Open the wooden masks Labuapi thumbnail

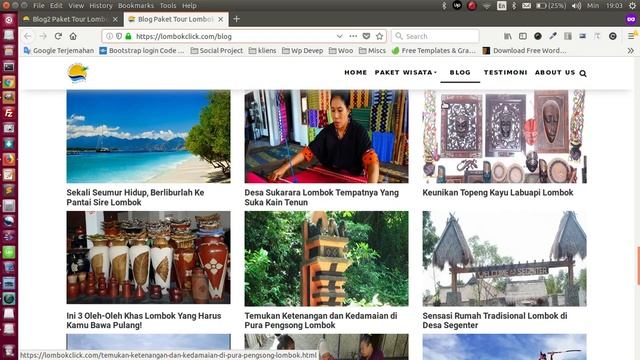coord(504,136)
